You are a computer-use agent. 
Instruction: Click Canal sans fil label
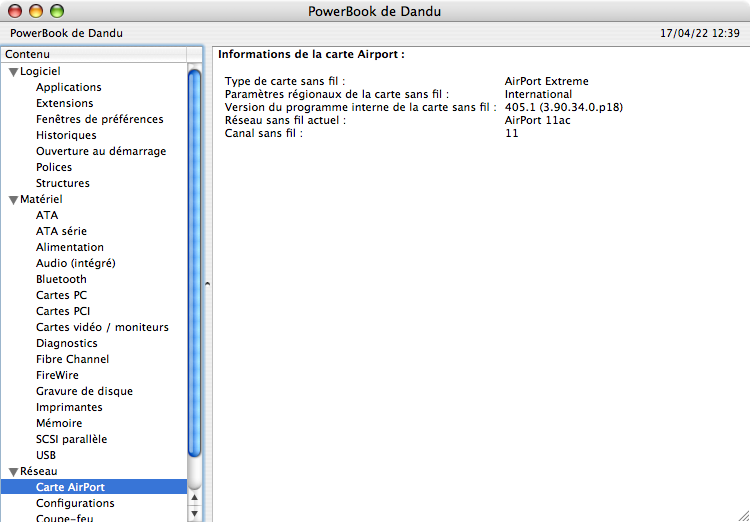pyautogui.click(x=264, y=133)
